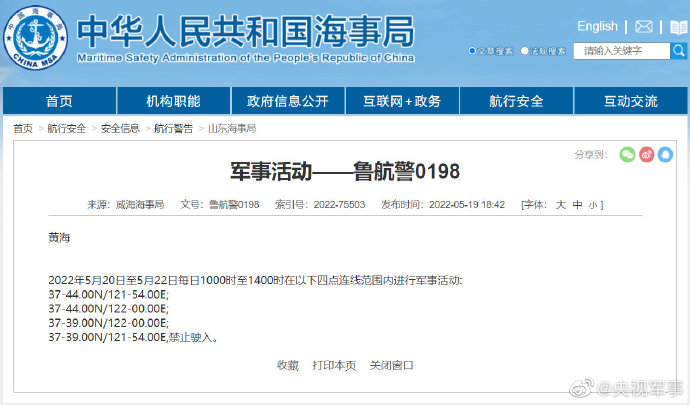Click the 打印本页 print link
Viewport: 690px width, 405px height.
click(334, 365)
